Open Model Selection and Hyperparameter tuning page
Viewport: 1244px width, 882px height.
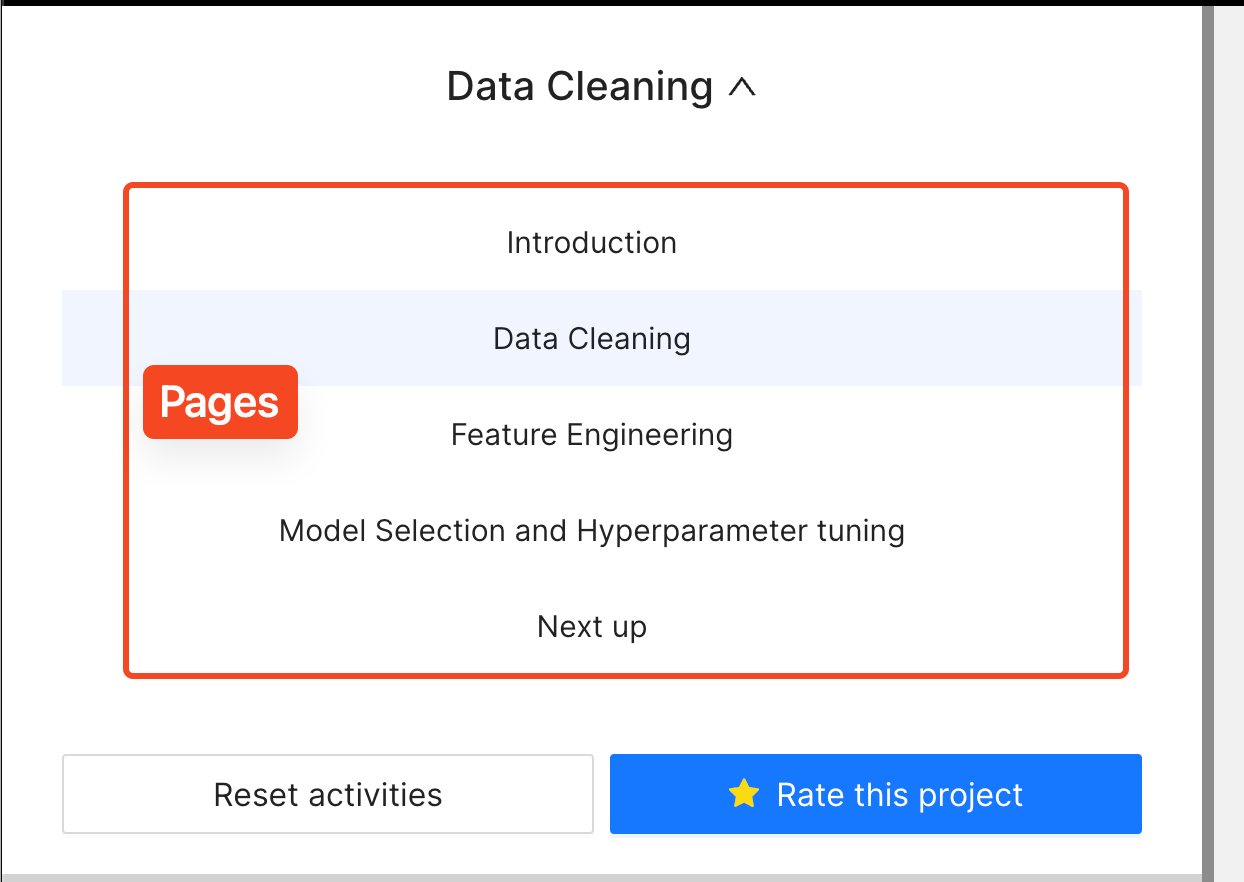tap(592, 530)
